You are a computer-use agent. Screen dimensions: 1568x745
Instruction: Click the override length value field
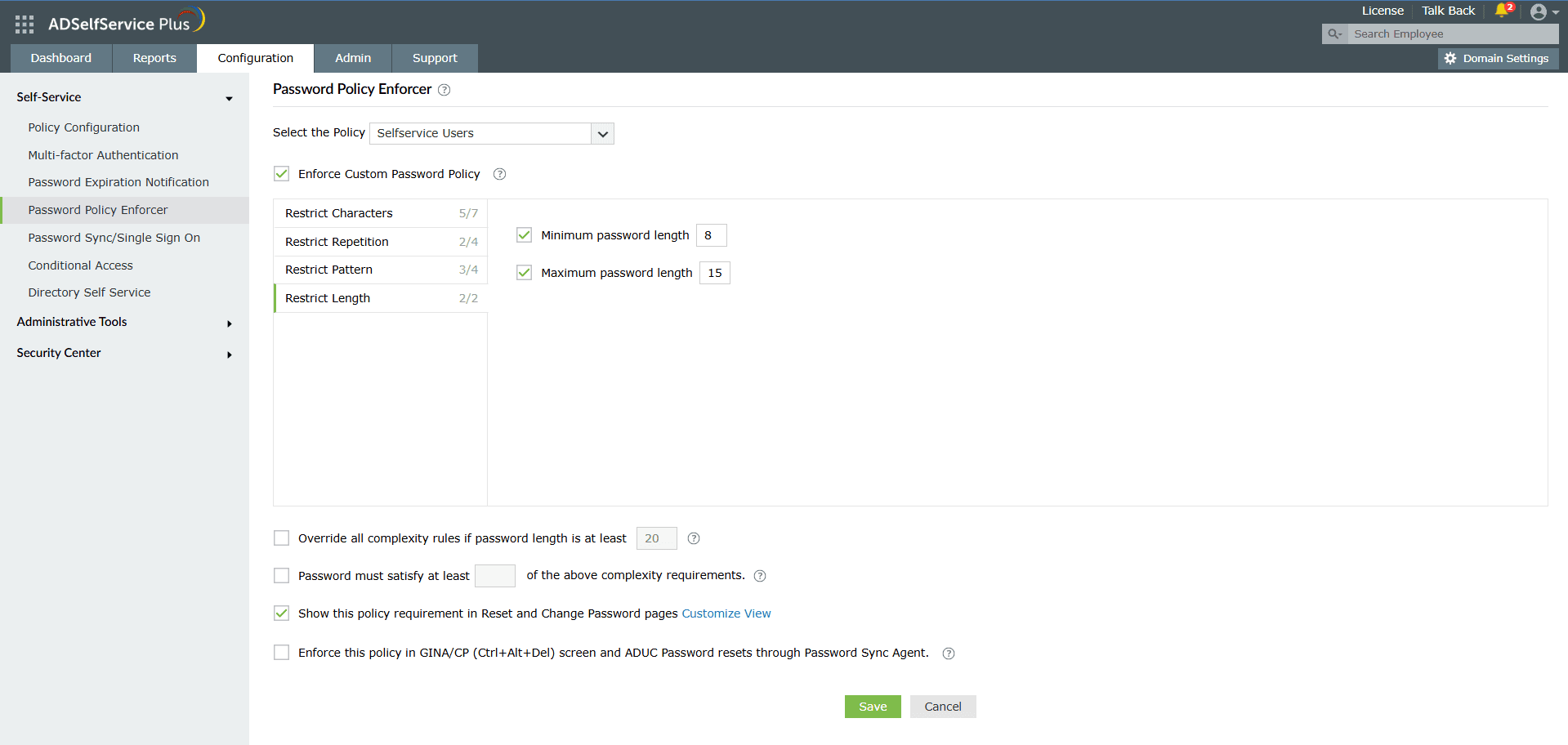click(x=657, y=538)
